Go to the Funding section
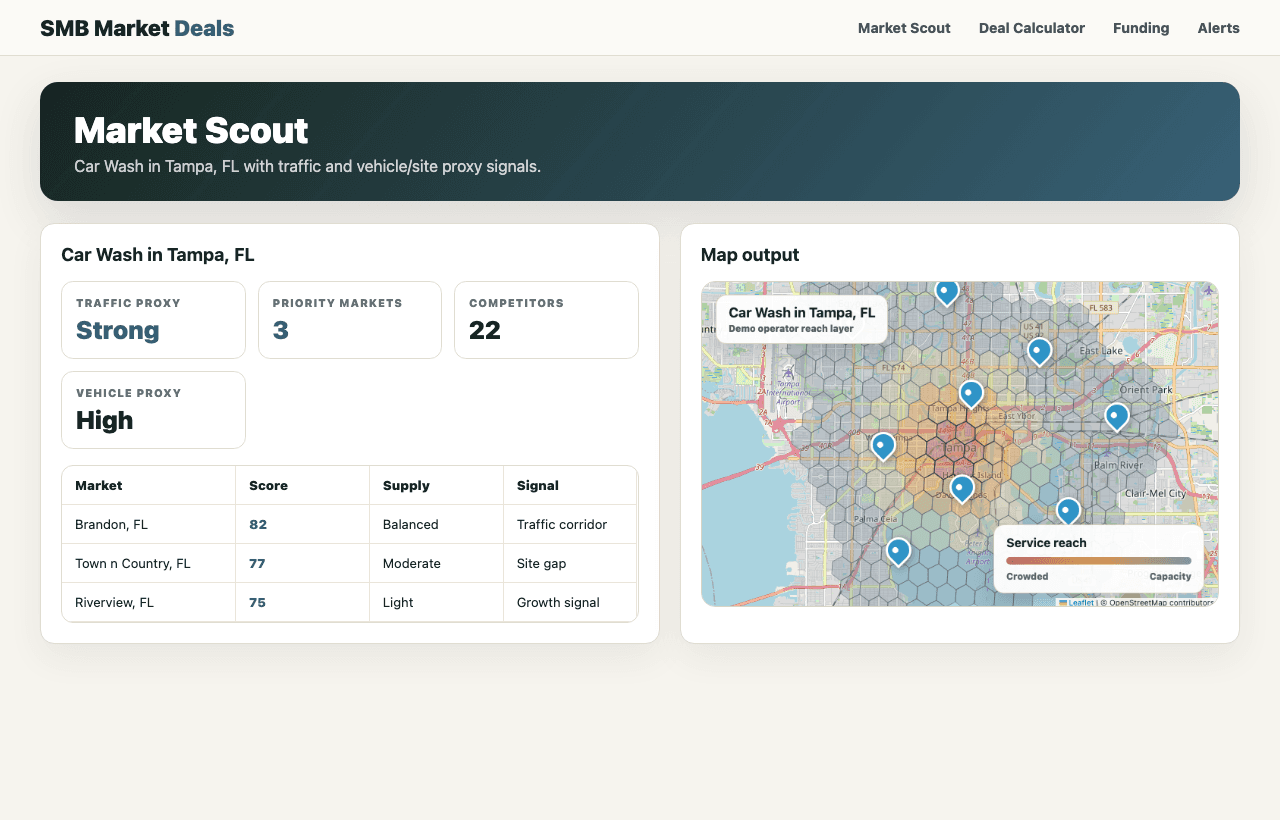 coord(1141,28)
